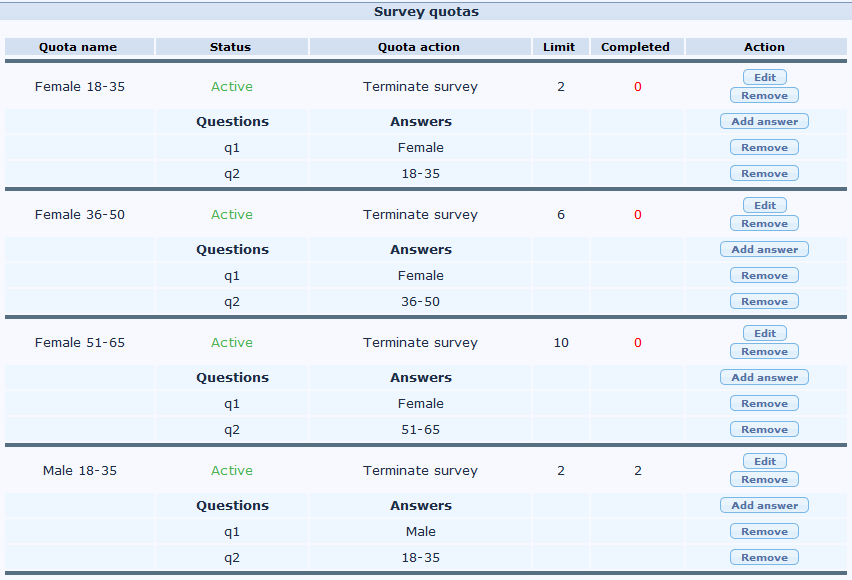Edit the Female 51-65 quota
Viewport: 852px width, 580px height.
[x=764, y=333]
